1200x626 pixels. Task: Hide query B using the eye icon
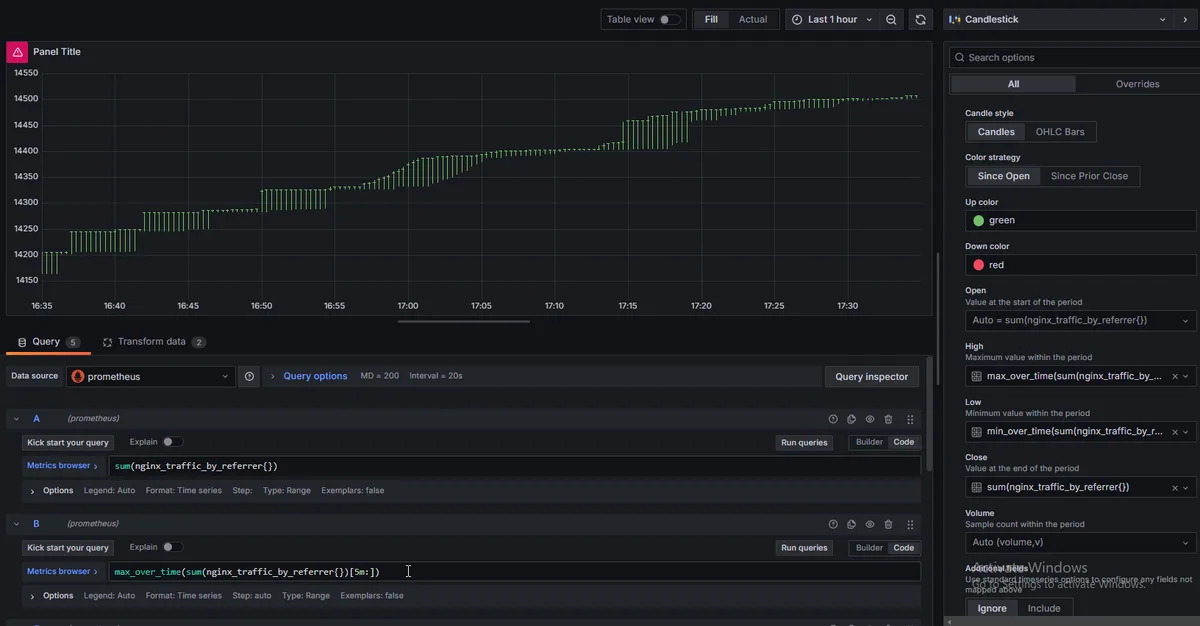[870, 524]
